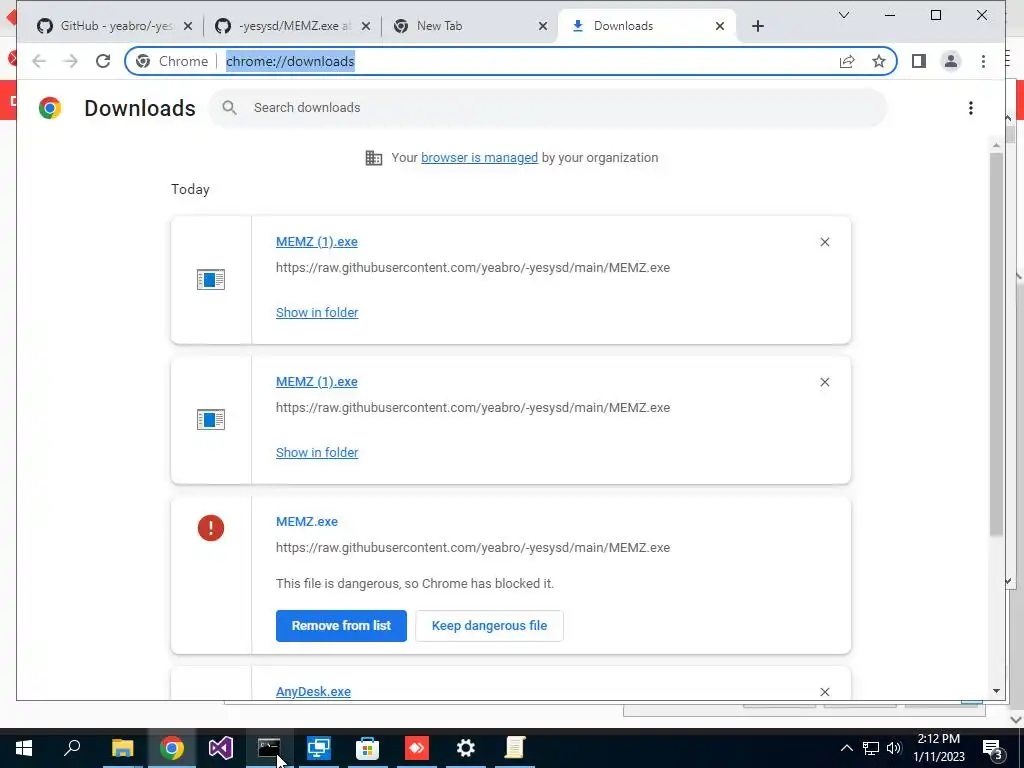1024x768 pixels.
Task: Close the Downloads tab
Action: (x=720, y=26)
